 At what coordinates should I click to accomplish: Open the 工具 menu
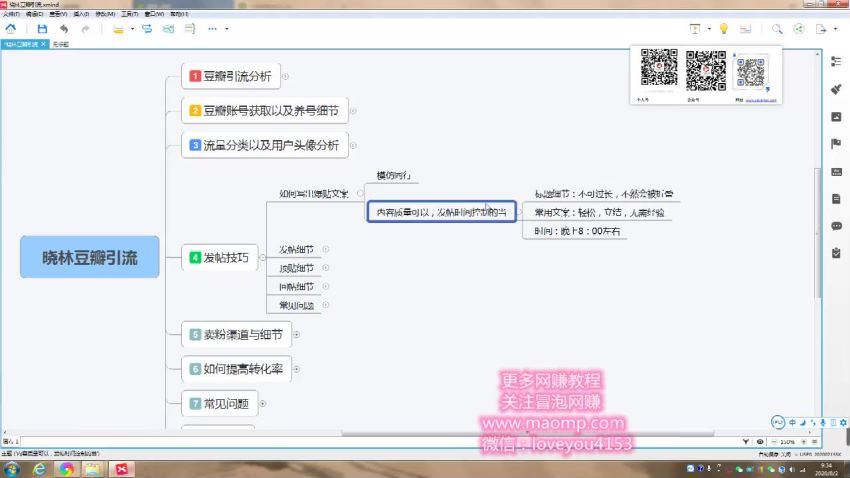tap(130, 14)
